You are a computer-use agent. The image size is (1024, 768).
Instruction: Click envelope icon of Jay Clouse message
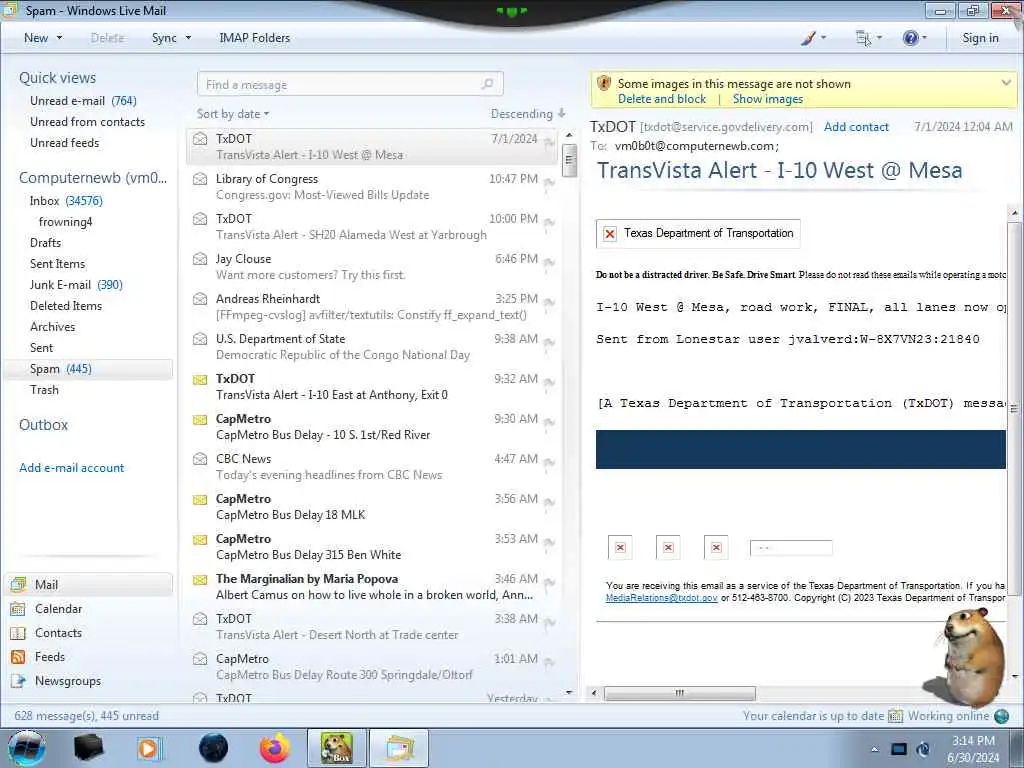(200, 259)
